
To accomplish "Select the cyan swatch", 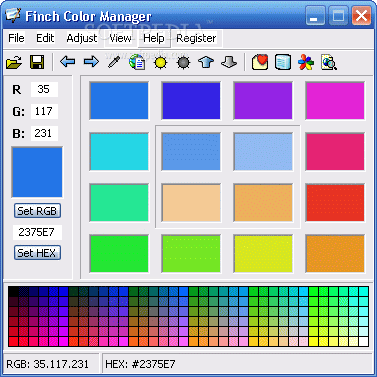I will [x=119, y=152].
